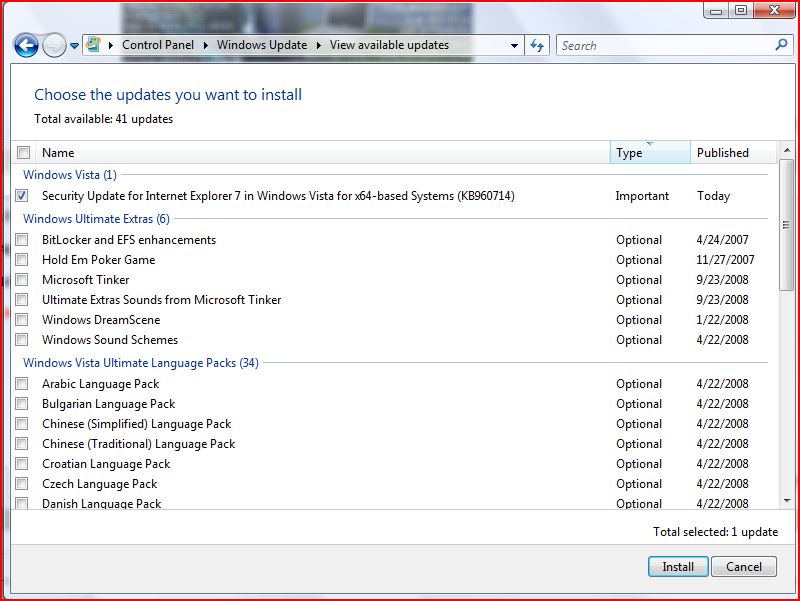Click the Control Panel icon in address bar
Image resolution: width=800 pixels, height=601 pixels.
coord(93,44)
